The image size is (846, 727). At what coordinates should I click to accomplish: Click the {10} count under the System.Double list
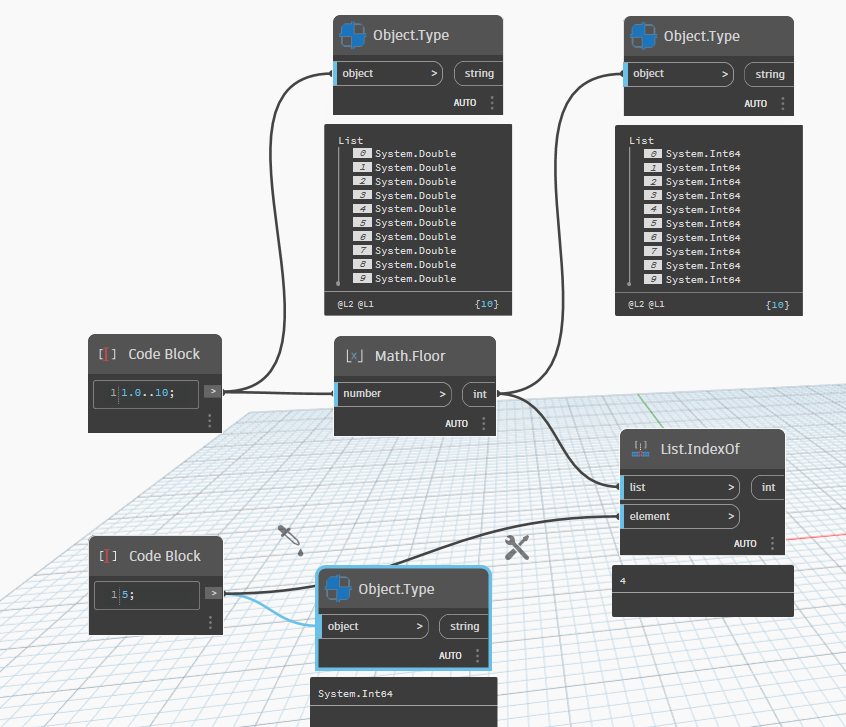[x=486, y=304]
